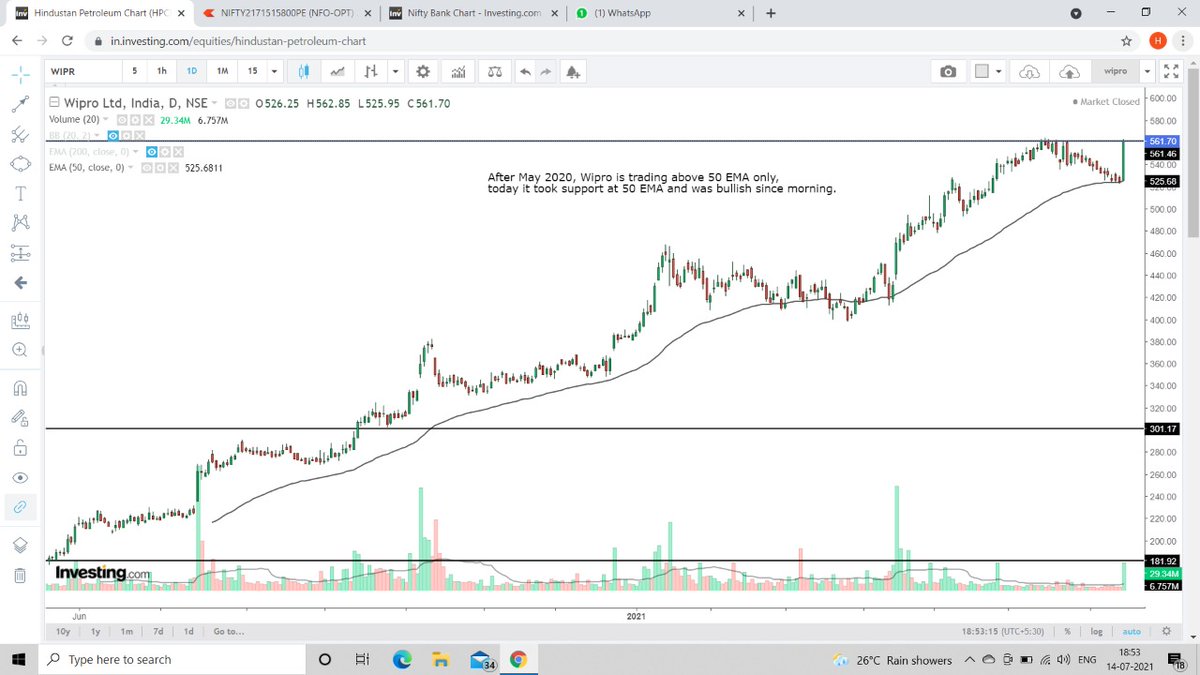Viewport: 1200px width, 675px height.
Task: Switch to area chart style
Action: (339, 71)
